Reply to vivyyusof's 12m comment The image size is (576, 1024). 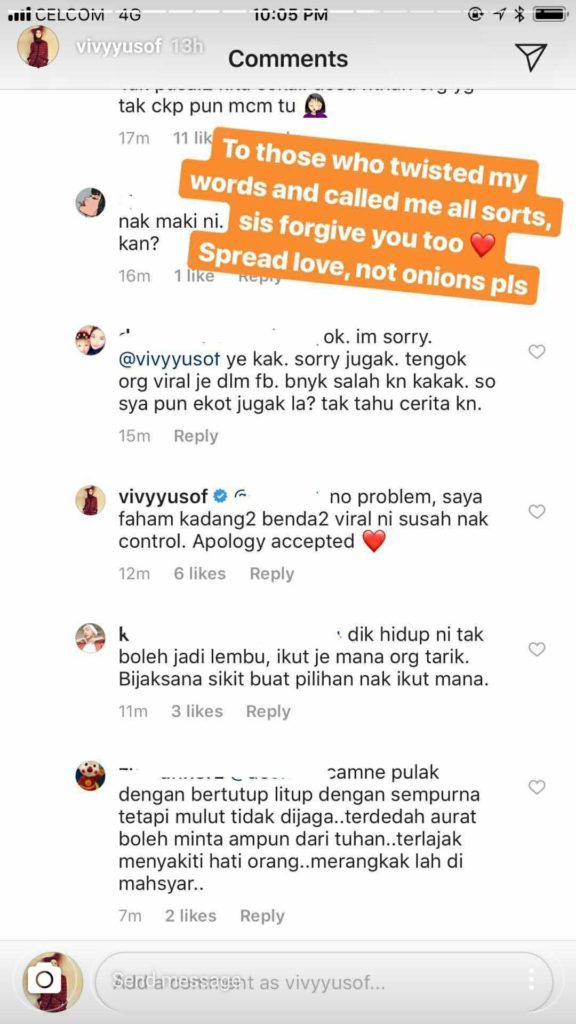pyautogui.click(x=272, y=573)
